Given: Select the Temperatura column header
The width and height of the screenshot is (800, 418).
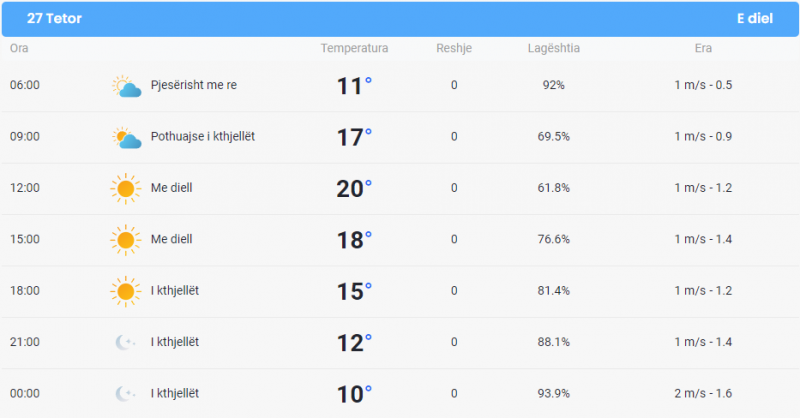Looking at the screenshot, I should point(354,48).
